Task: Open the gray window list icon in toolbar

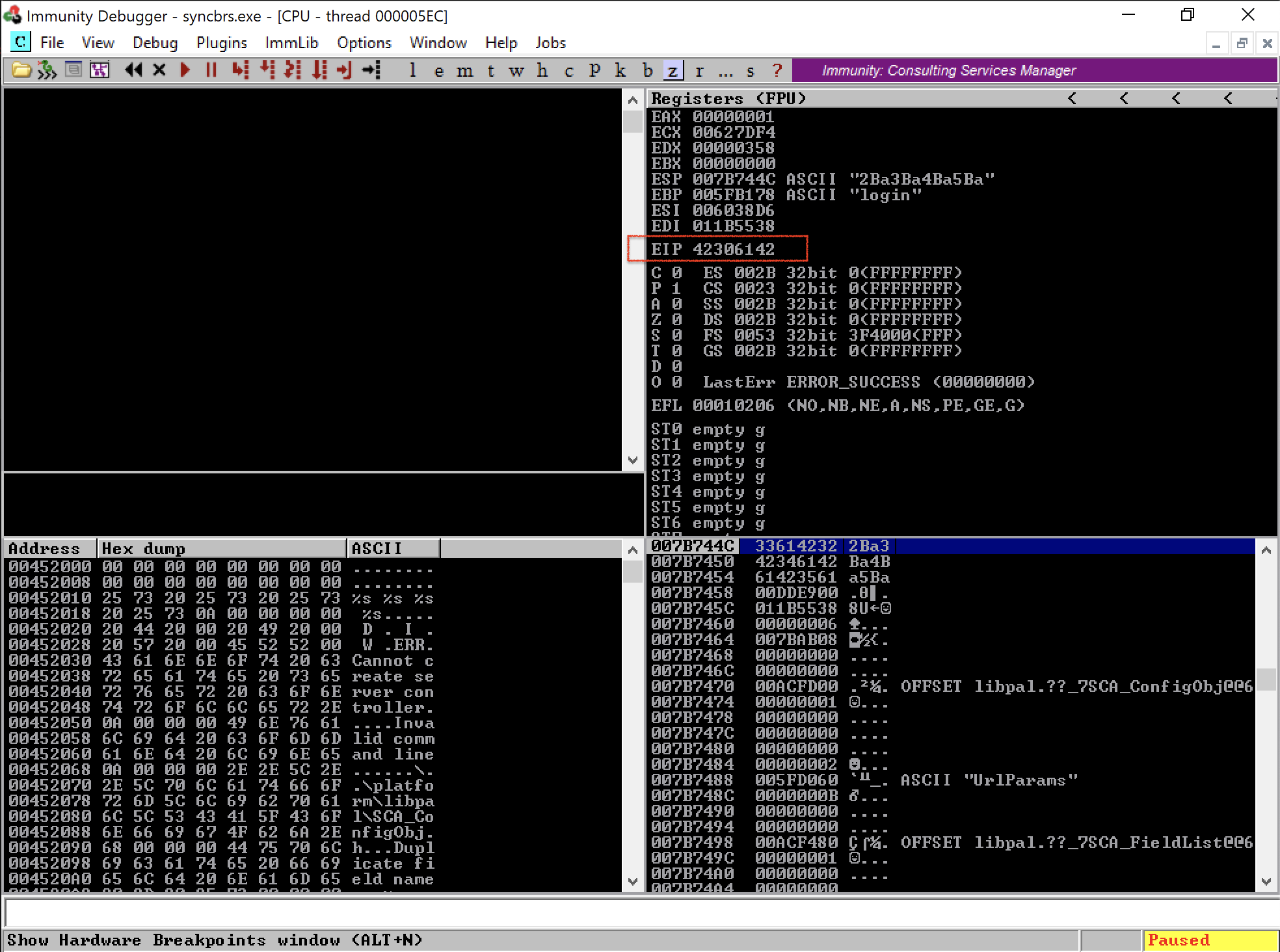Action: click(73, 70)
